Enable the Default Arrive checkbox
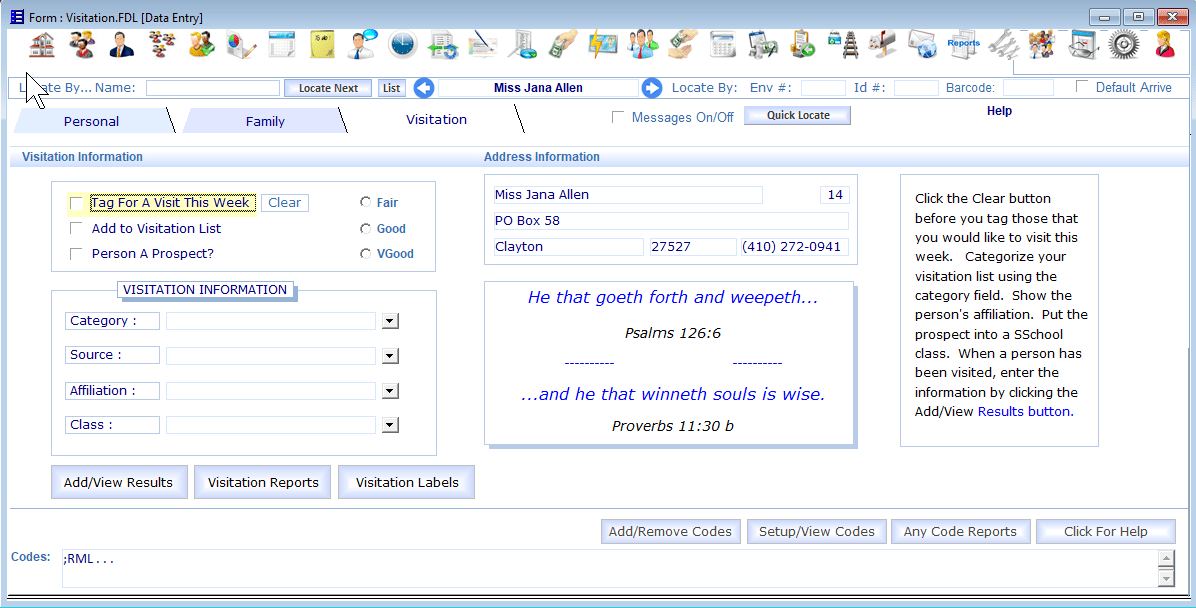Screen dimensions: 1196x608 pos(1082,86)
